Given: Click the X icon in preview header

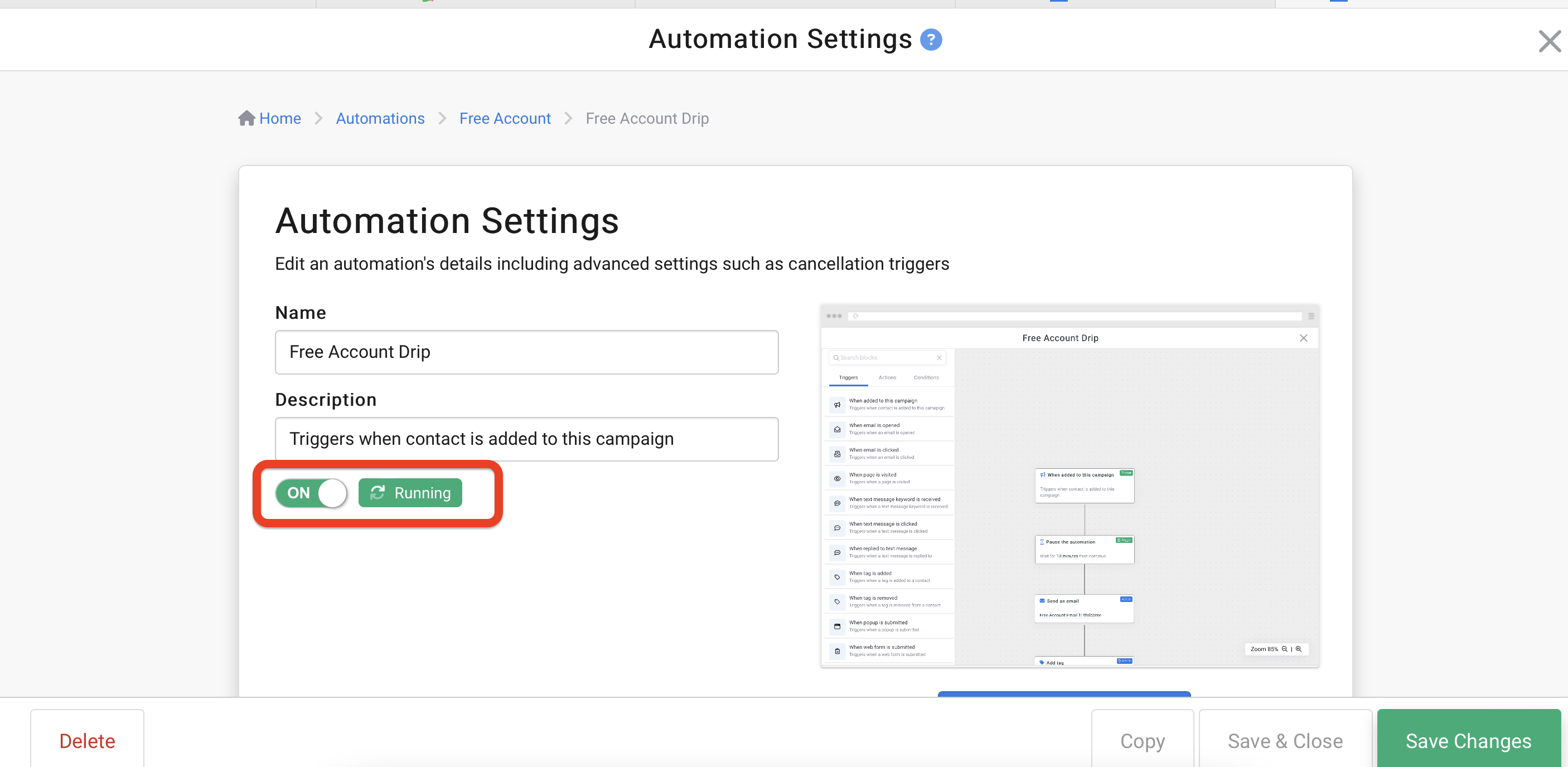Looking at the screenshot, I should [x=1303, y=338].
